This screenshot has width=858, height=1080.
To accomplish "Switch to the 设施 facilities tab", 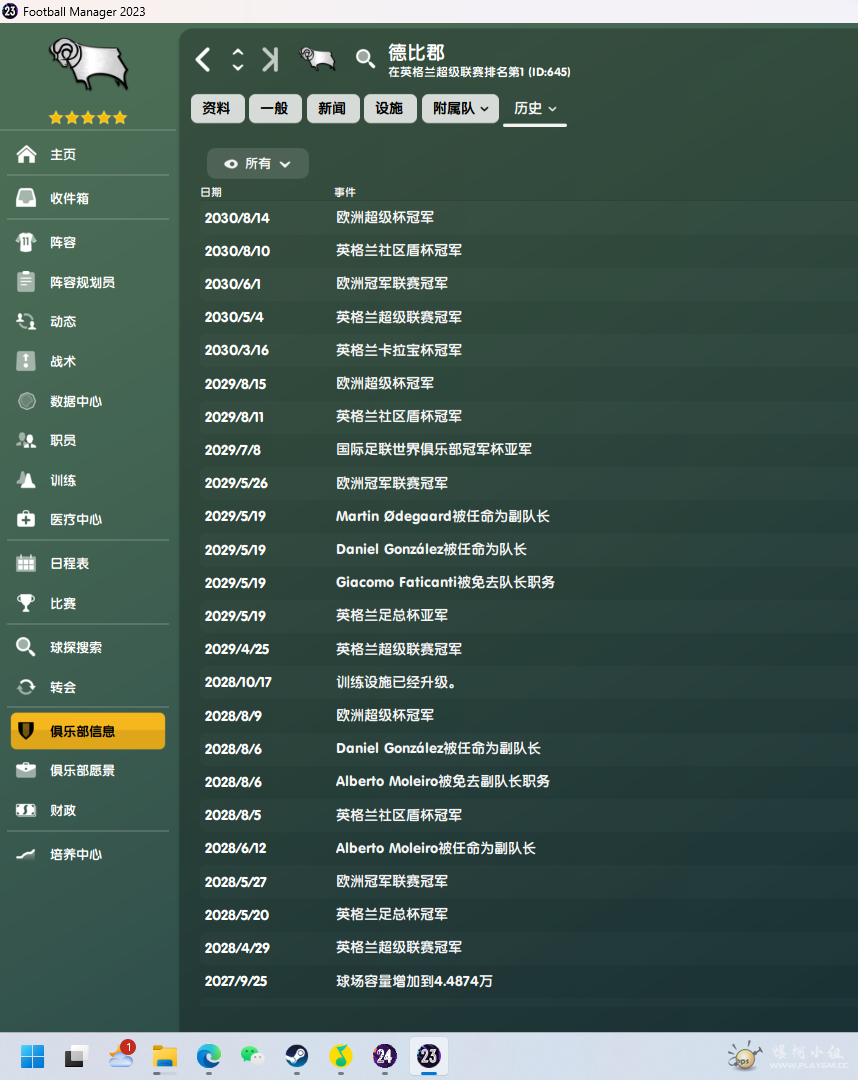I will [x=389, y=108].
